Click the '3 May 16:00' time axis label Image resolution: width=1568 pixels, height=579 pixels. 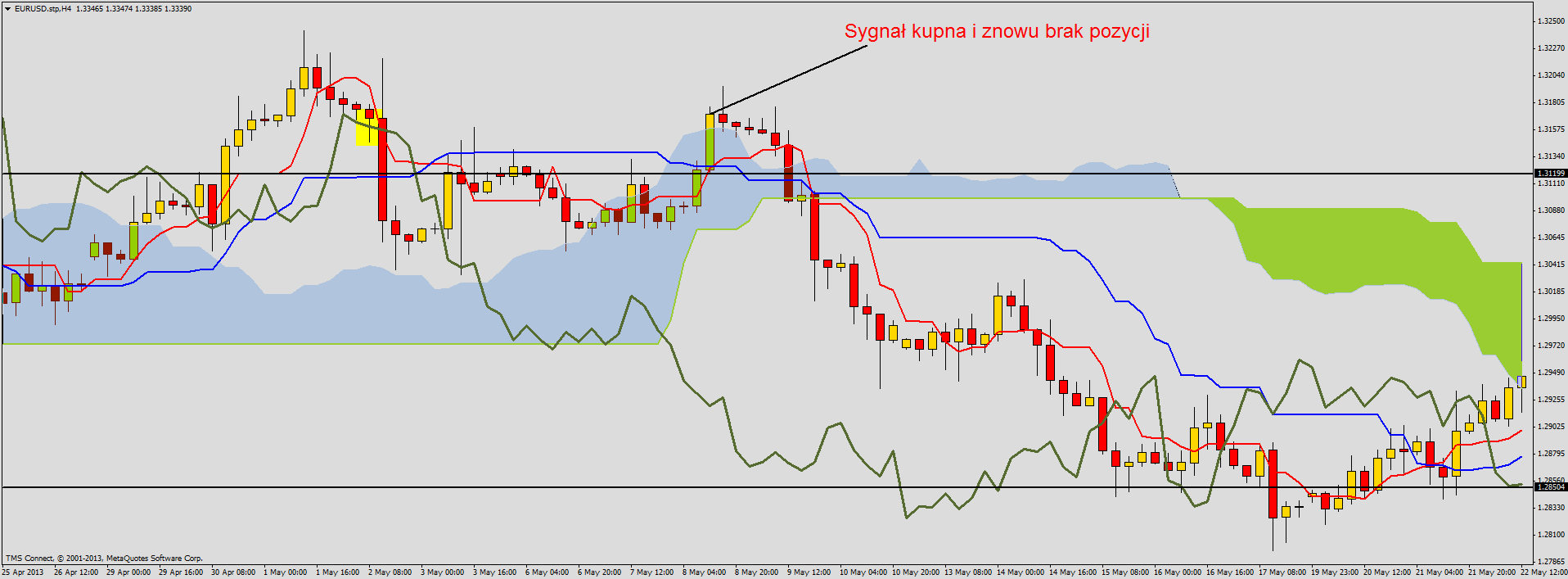[495, 572]
